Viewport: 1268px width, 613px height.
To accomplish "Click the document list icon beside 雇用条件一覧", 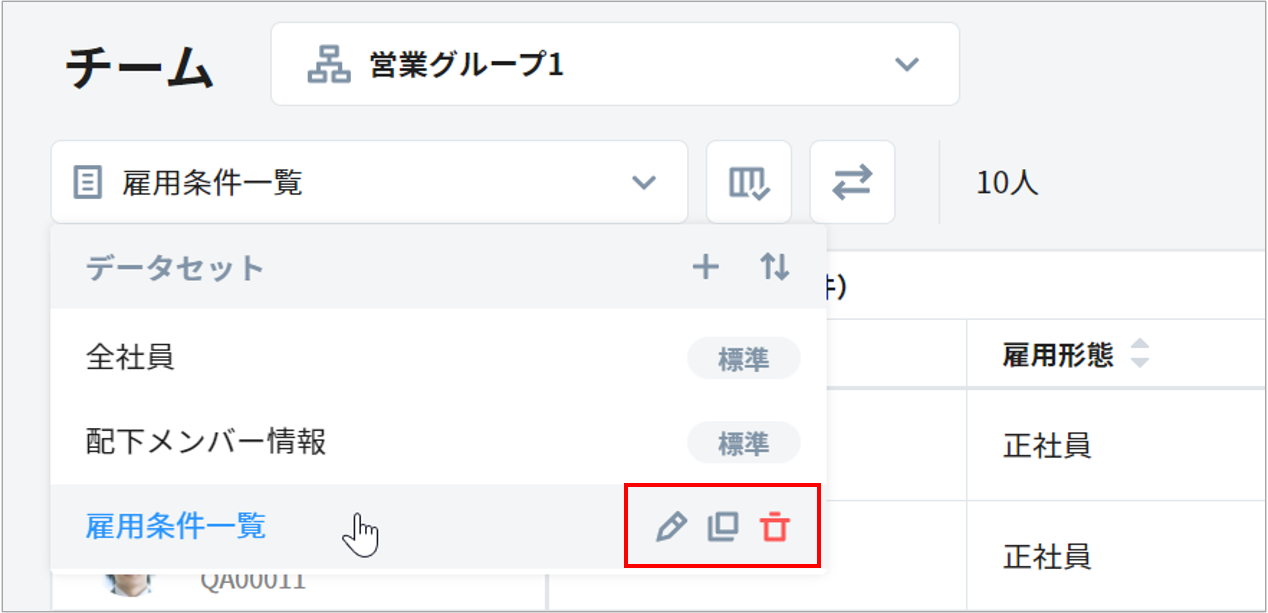I will point(88,183).
